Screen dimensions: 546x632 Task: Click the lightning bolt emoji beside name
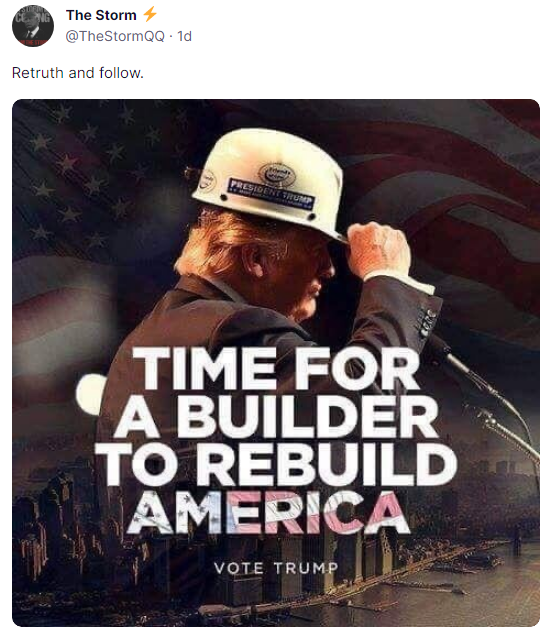pos(149,14)
